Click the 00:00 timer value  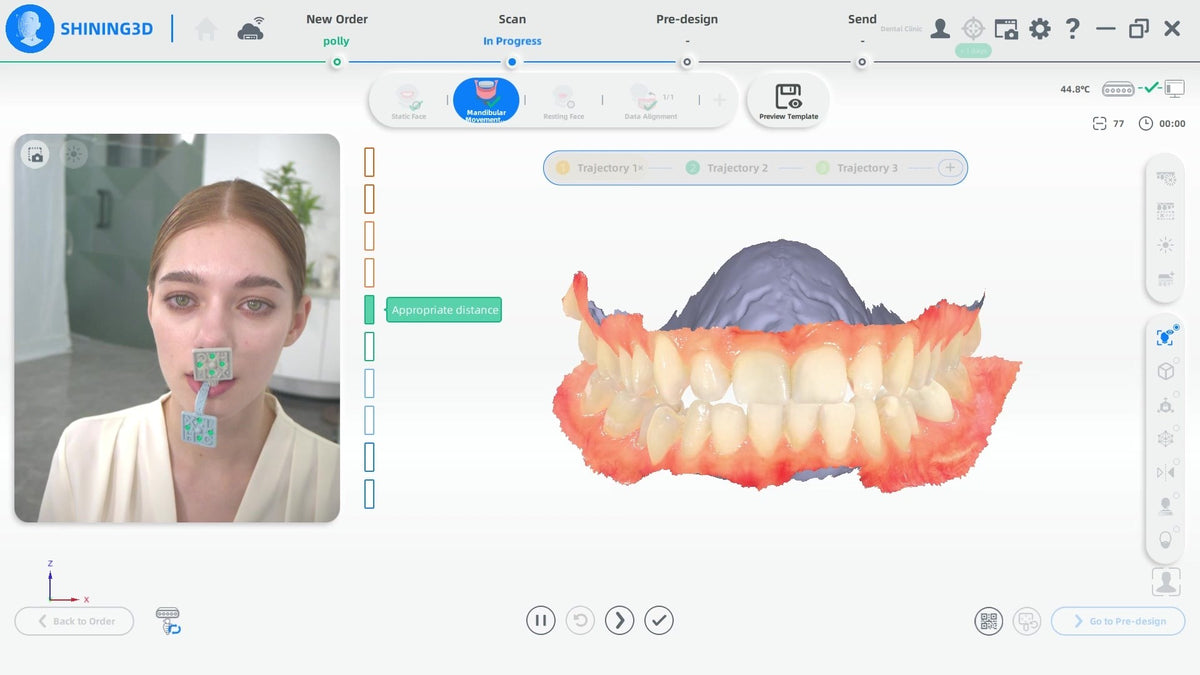click(1172, 124)
